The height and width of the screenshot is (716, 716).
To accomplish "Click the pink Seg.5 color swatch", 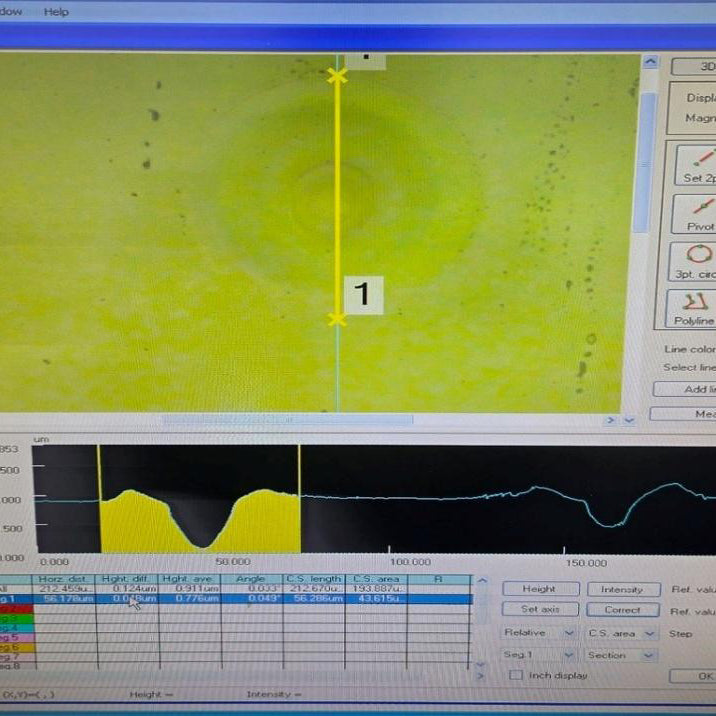I will (x=17, y=637).
